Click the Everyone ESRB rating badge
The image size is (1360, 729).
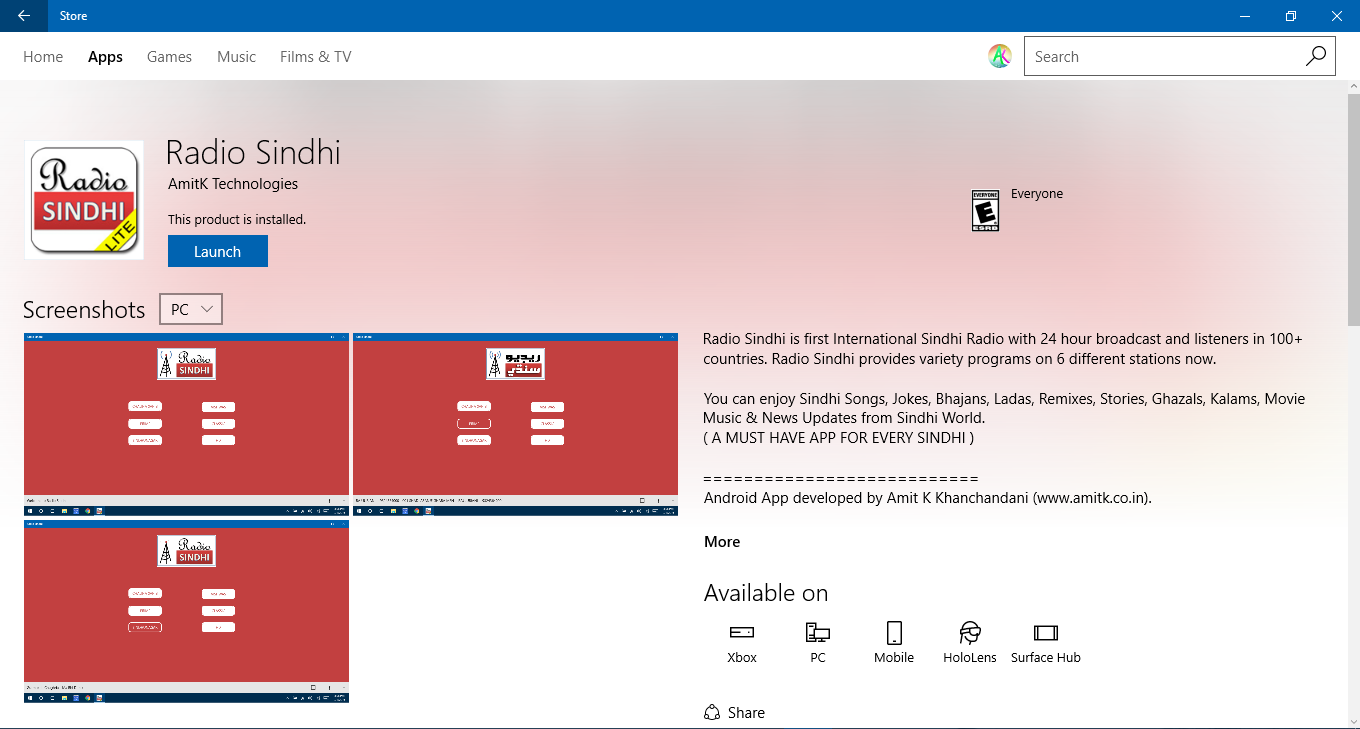pos(985,210)
